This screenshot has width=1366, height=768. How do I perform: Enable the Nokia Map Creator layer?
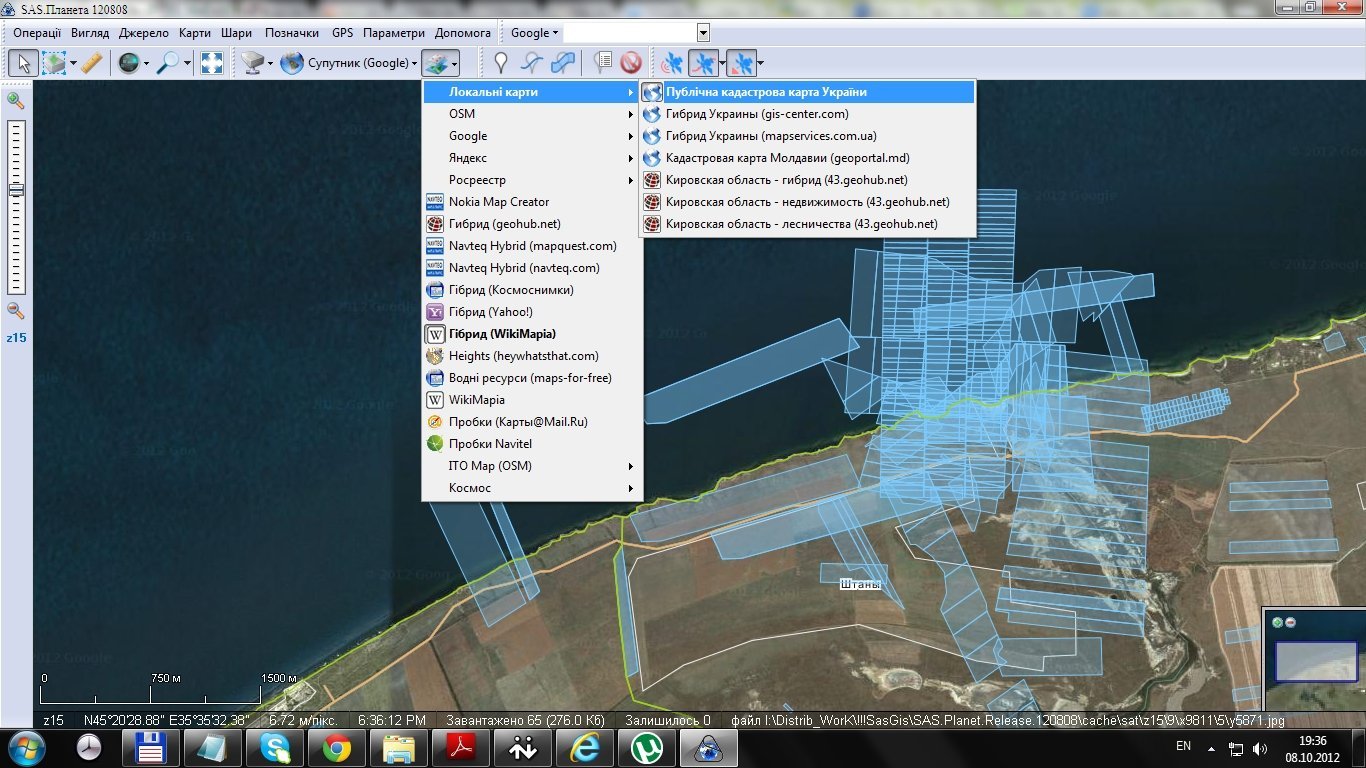coord(498,202)
